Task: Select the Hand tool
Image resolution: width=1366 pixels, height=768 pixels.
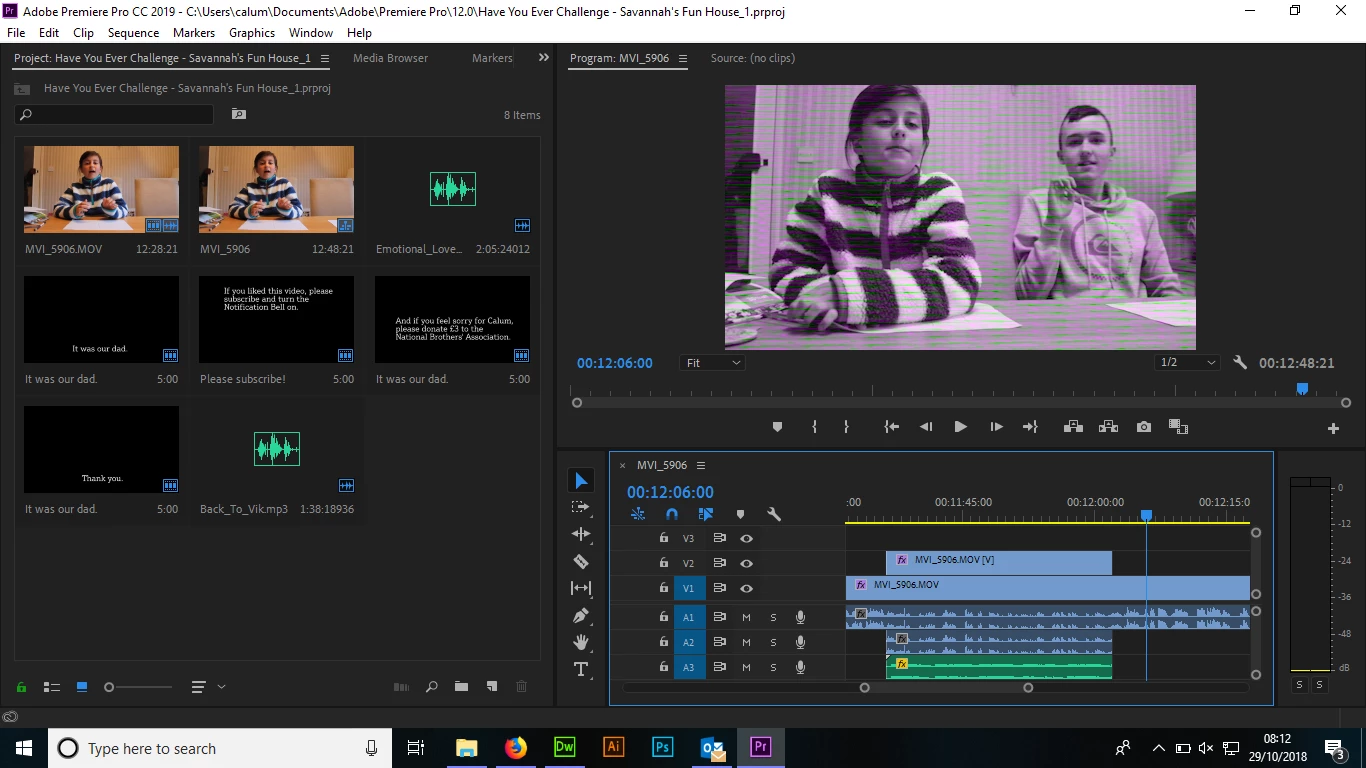Action: [x=581, y=643]
